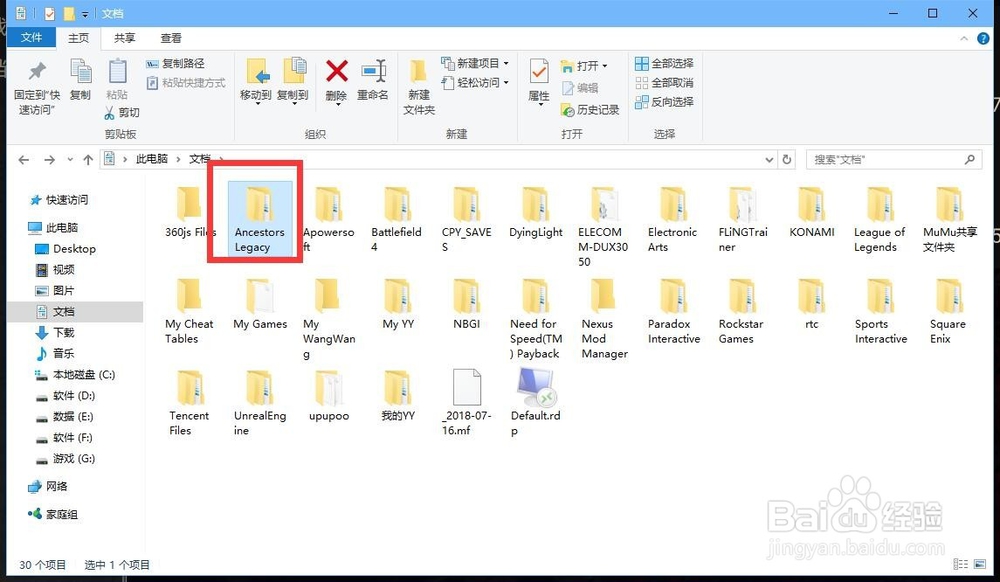Select the Rockstar Games folder
Image resolution: width=1000 pixels, height=582 pixels.
click(741, 312)
